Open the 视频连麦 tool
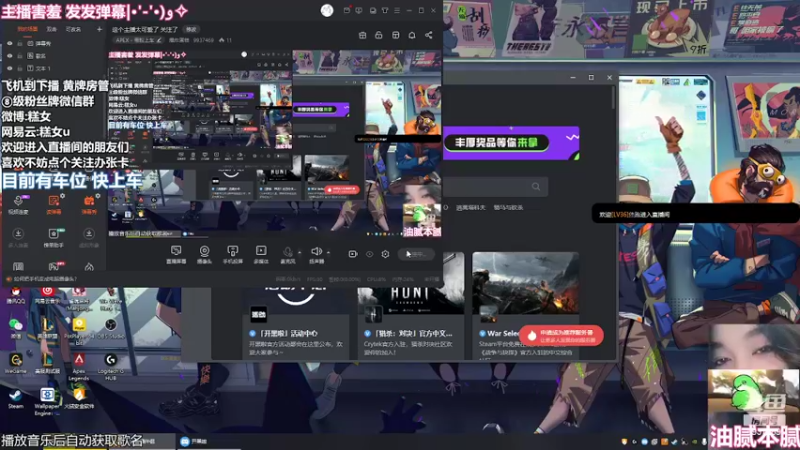This screenshot has height=450, width=800. pos(18,204)
